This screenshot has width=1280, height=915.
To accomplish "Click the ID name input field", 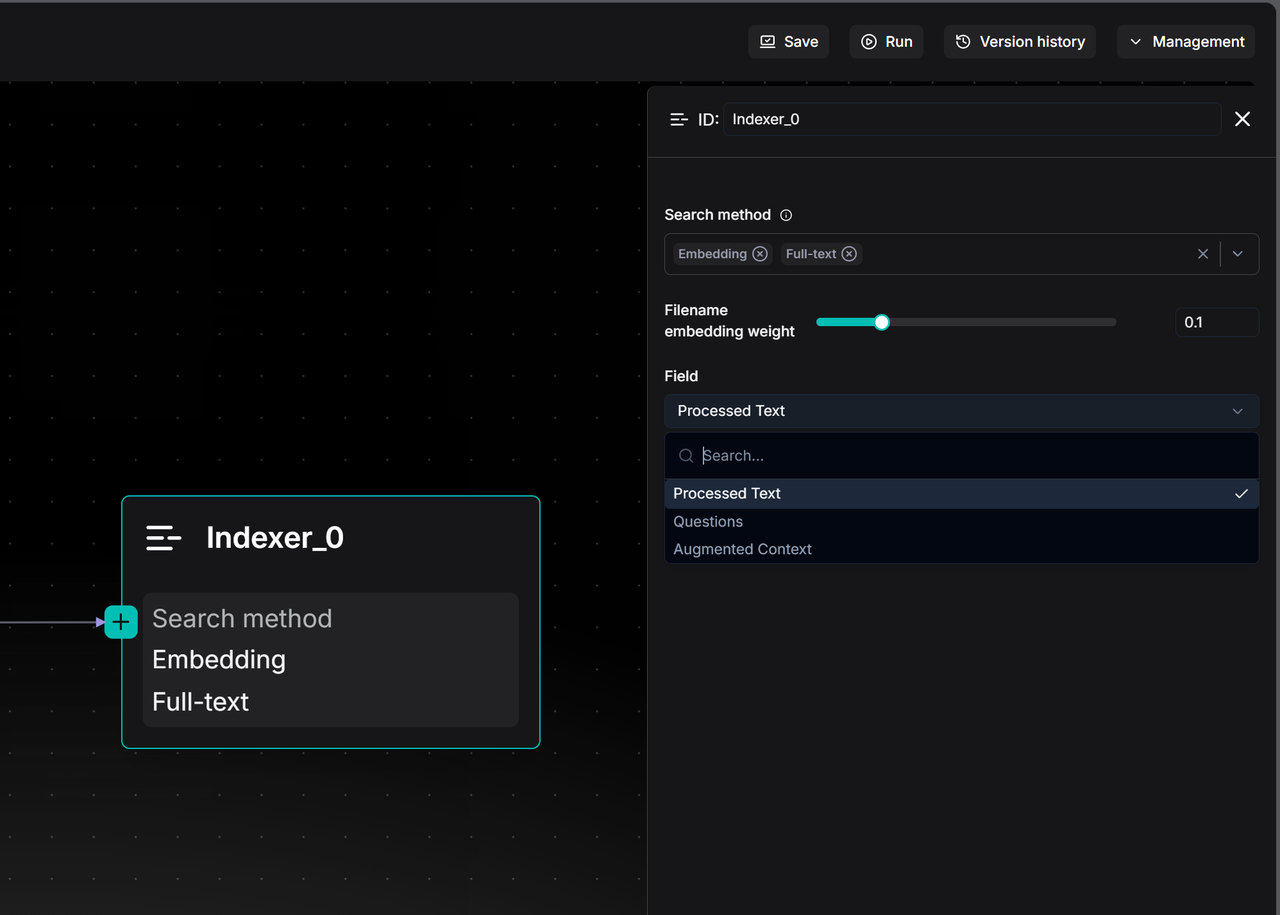I will 970,119.
